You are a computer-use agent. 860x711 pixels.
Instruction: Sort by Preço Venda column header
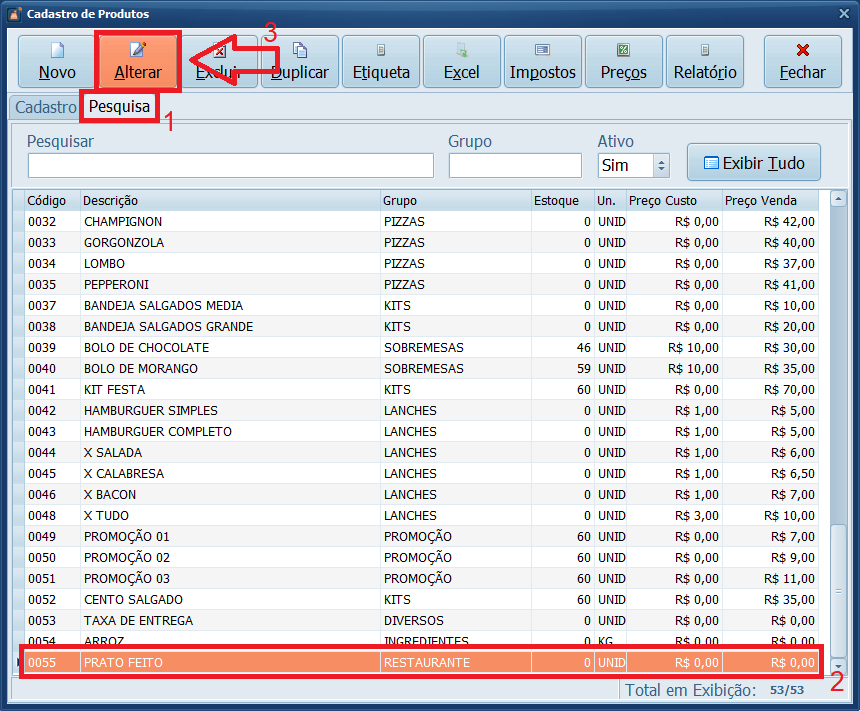770,201
